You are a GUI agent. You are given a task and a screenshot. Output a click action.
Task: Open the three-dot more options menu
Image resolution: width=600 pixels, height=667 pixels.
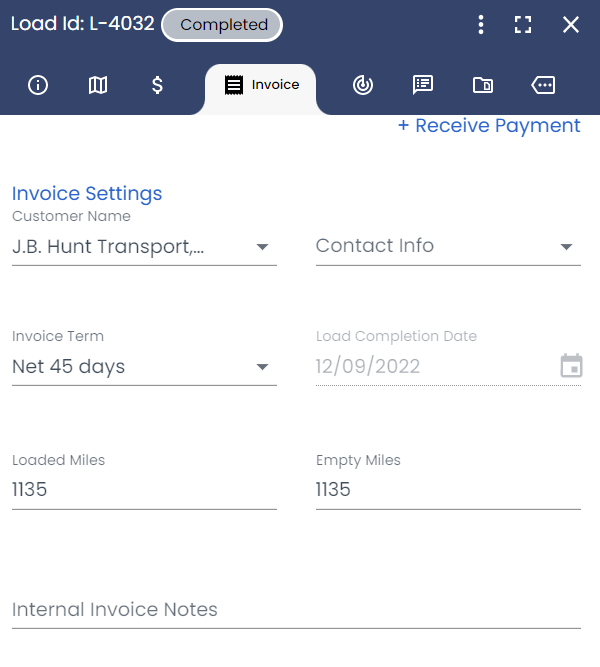481,25
